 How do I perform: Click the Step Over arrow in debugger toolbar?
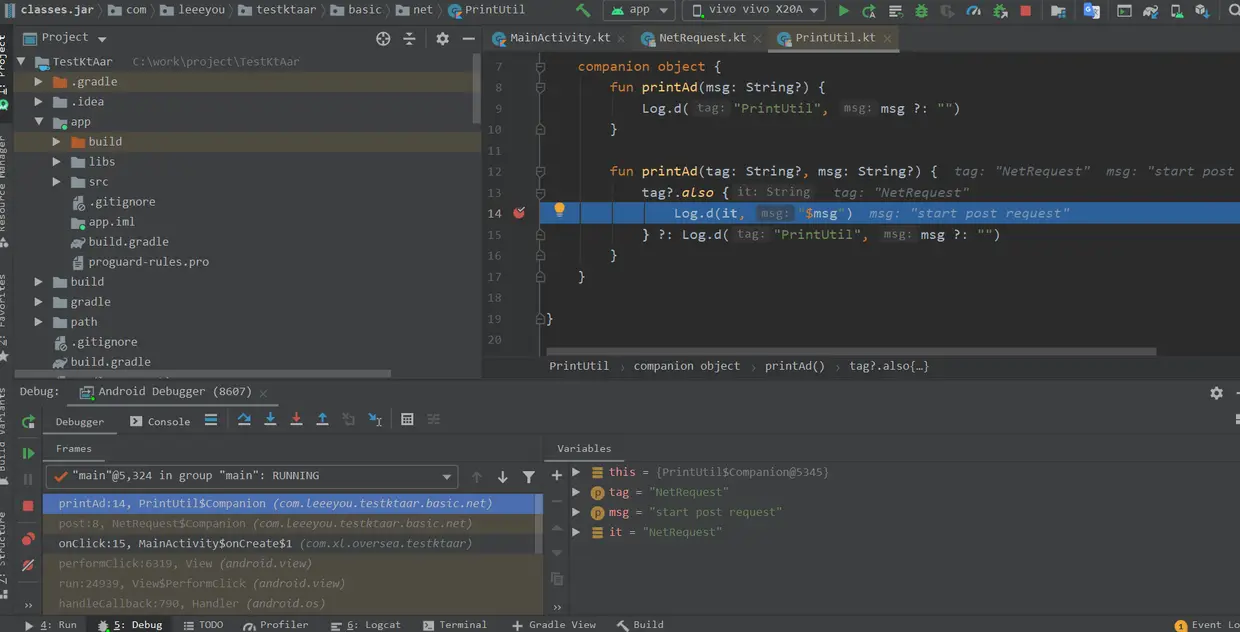click(x=245, y=419)
